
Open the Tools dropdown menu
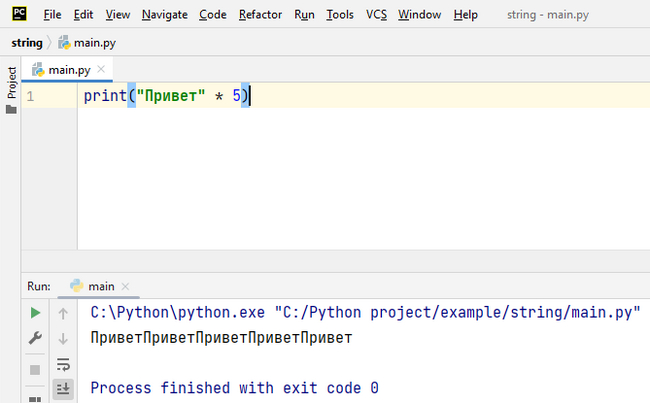click(340, 15)
